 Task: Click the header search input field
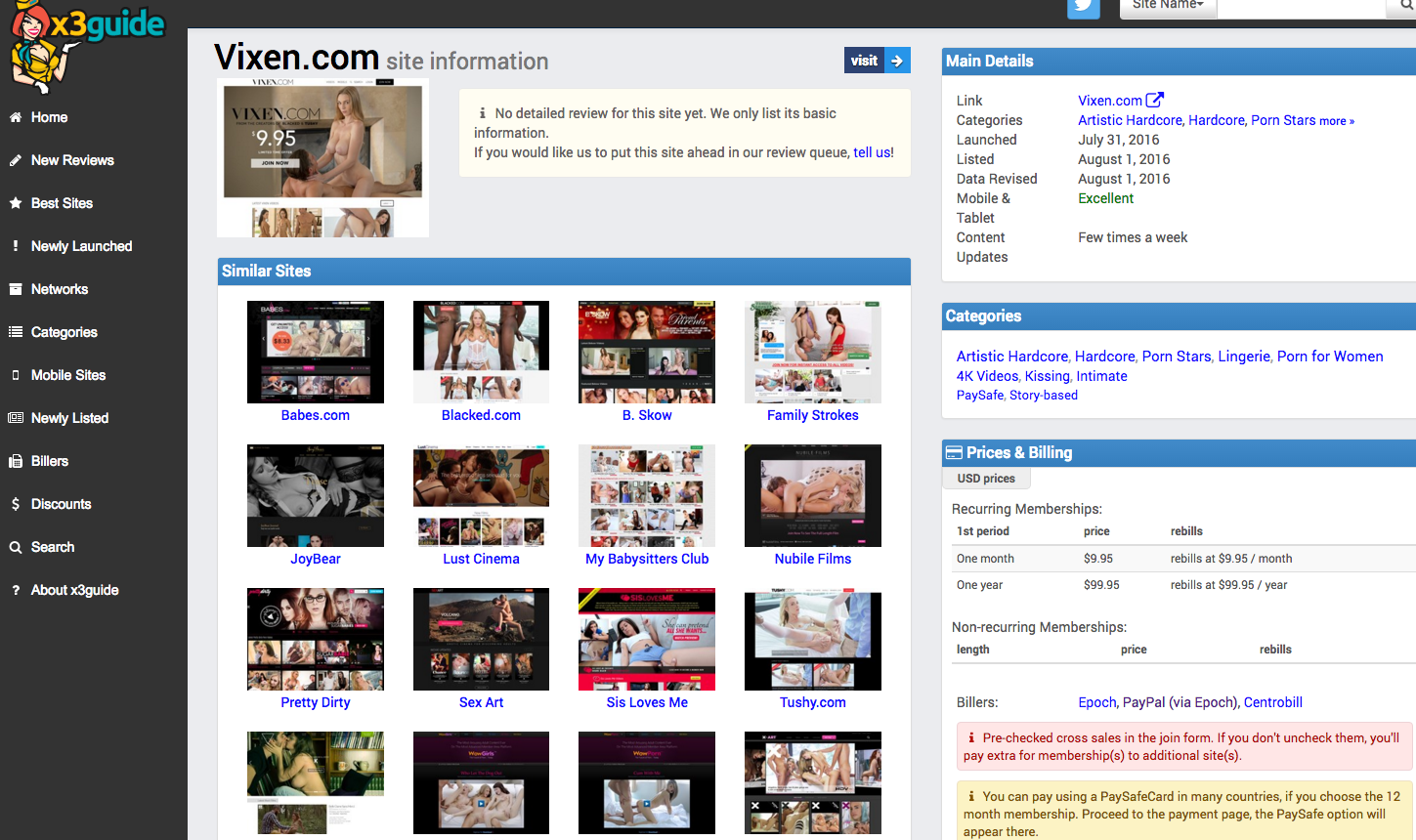pyautogui.click(x=1302, y=7)
